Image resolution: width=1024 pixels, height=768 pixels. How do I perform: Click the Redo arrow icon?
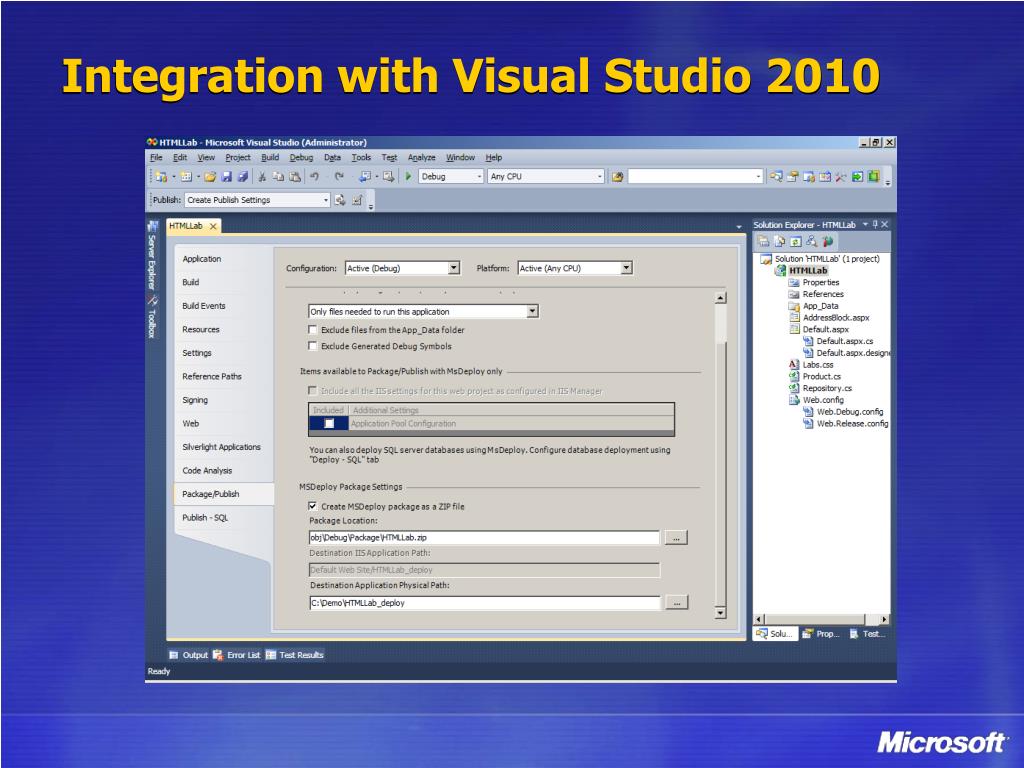pyautogui.click(x=339, y=177)
